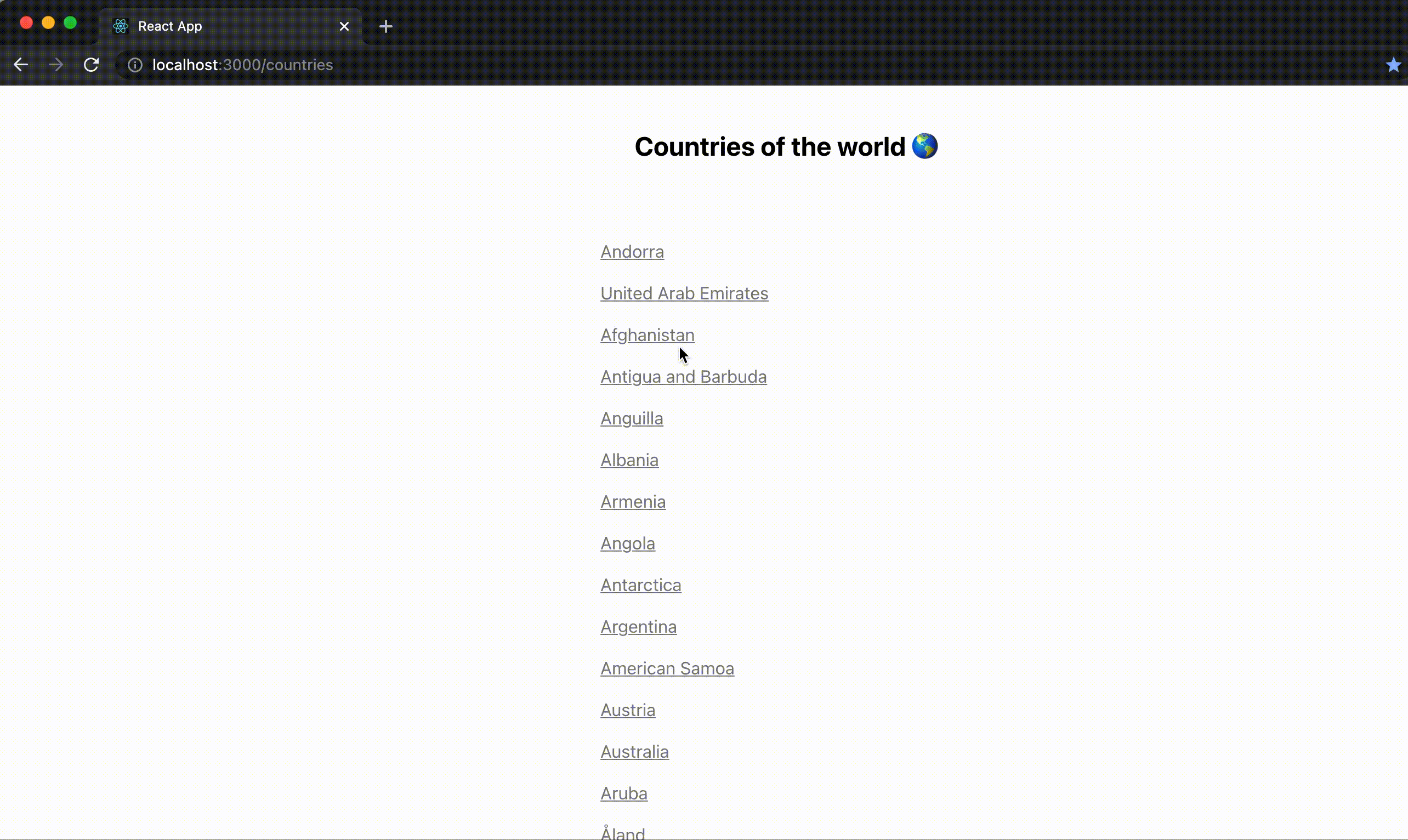1408x840 pixels.
Task: Click the Antarctica link
Action: coord(640,585)
